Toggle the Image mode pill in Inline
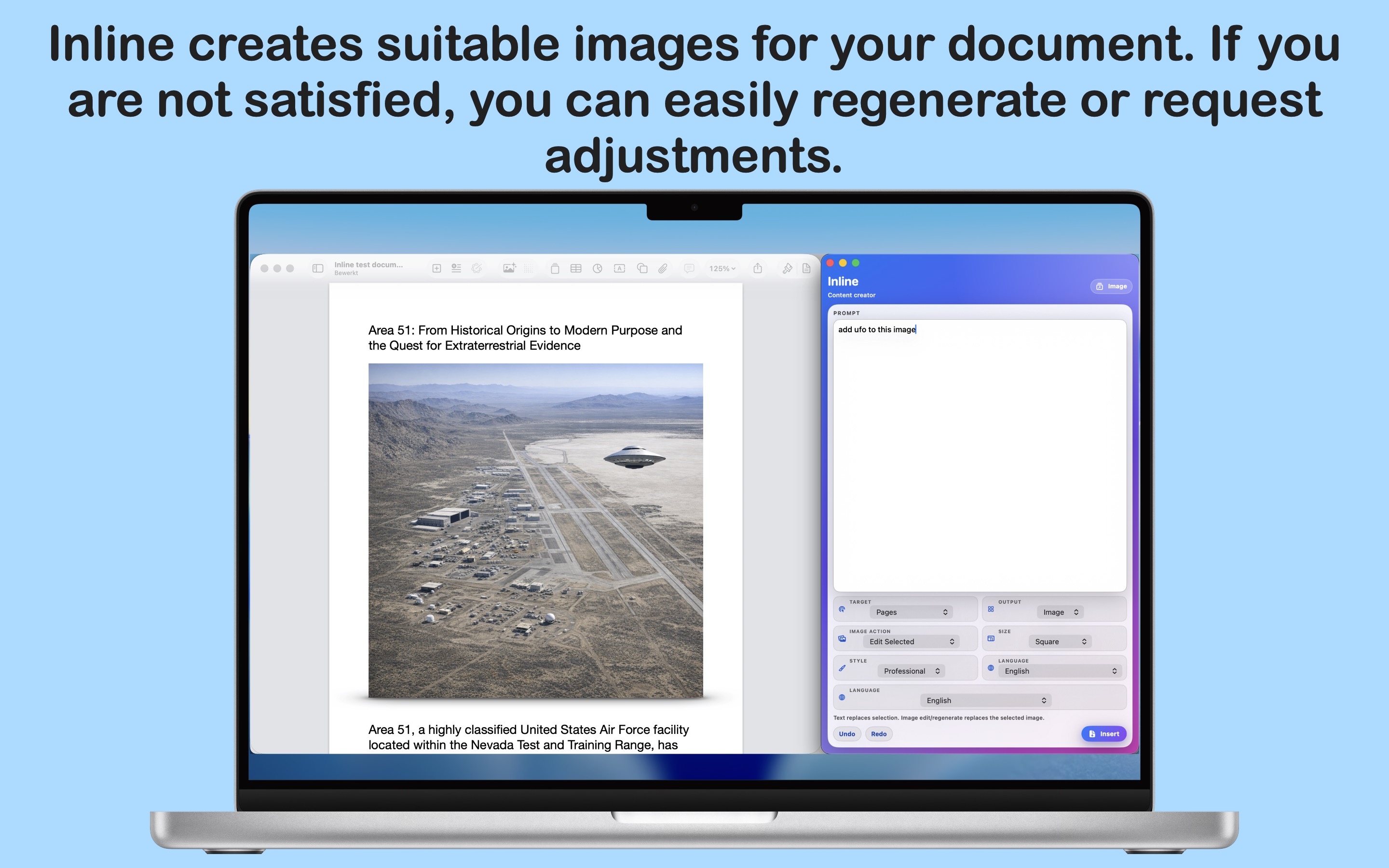 click(x=1111, y=286)
